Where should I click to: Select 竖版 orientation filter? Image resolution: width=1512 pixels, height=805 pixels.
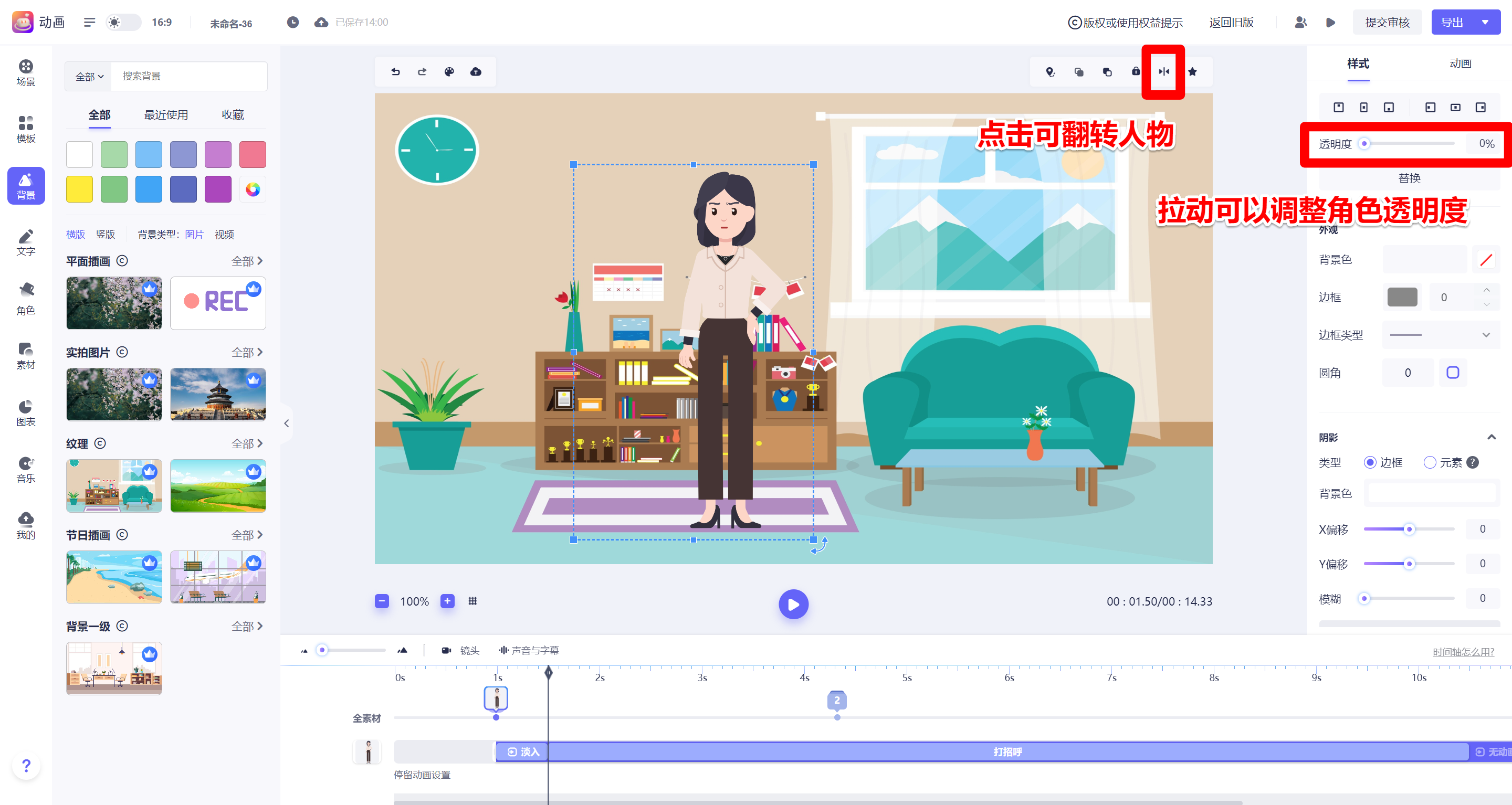(x=106, y=234)
